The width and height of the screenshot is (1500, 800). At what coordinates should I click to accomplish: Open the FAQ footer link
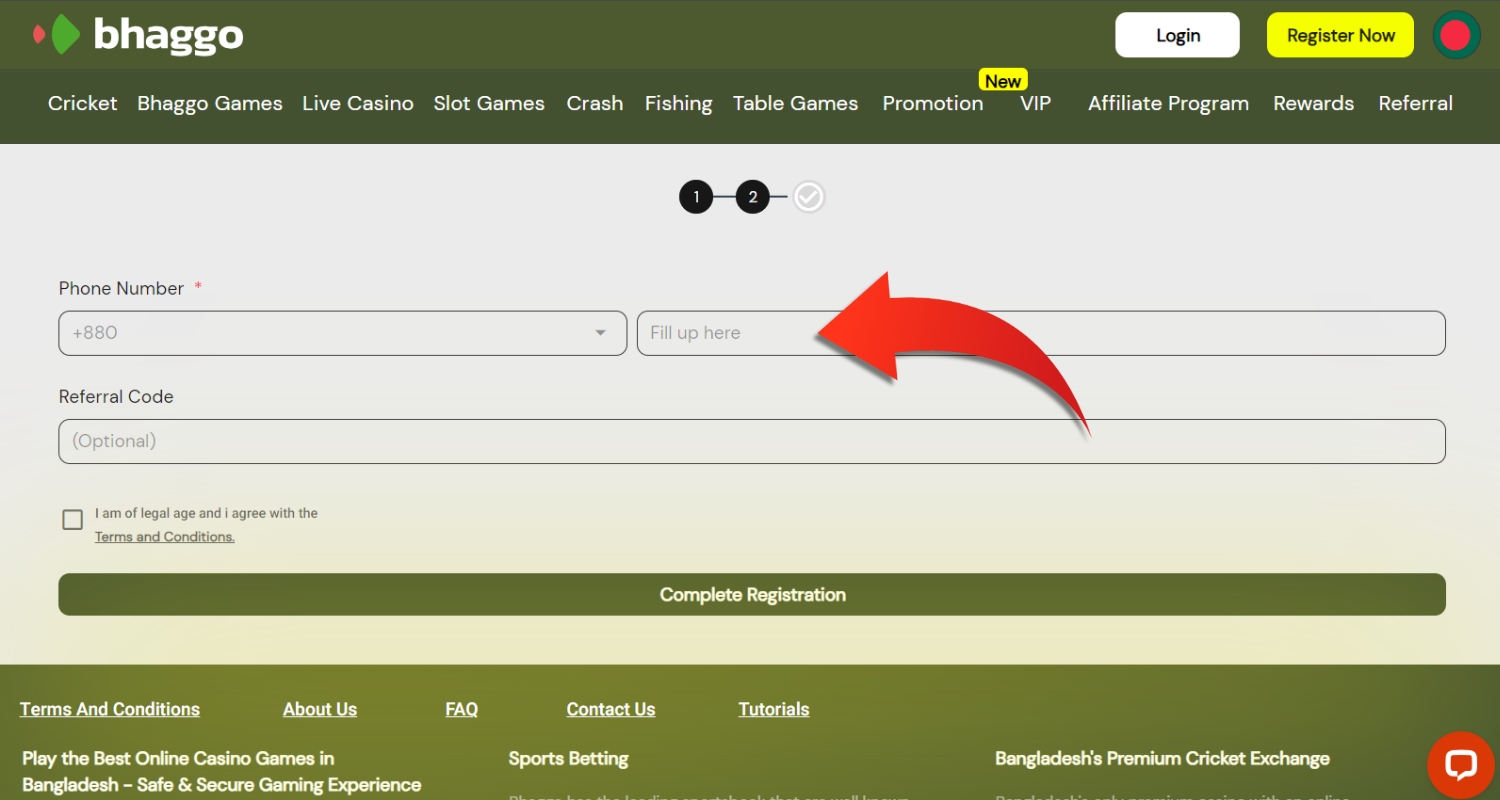(x=461, y=709)
